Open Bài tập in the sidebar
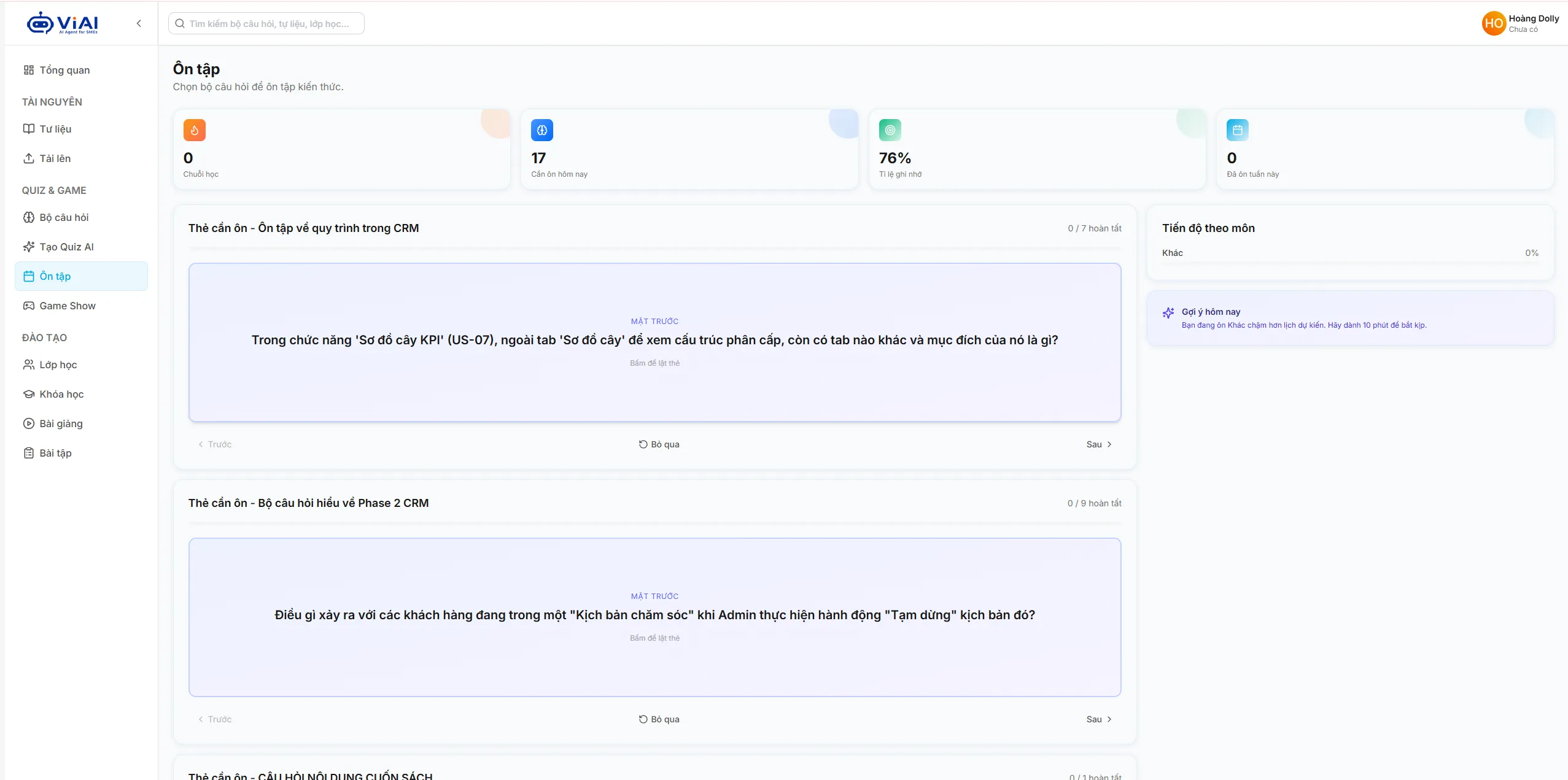Image resolution: width=1568 pixels, height=780 pixels. (81, 453)
